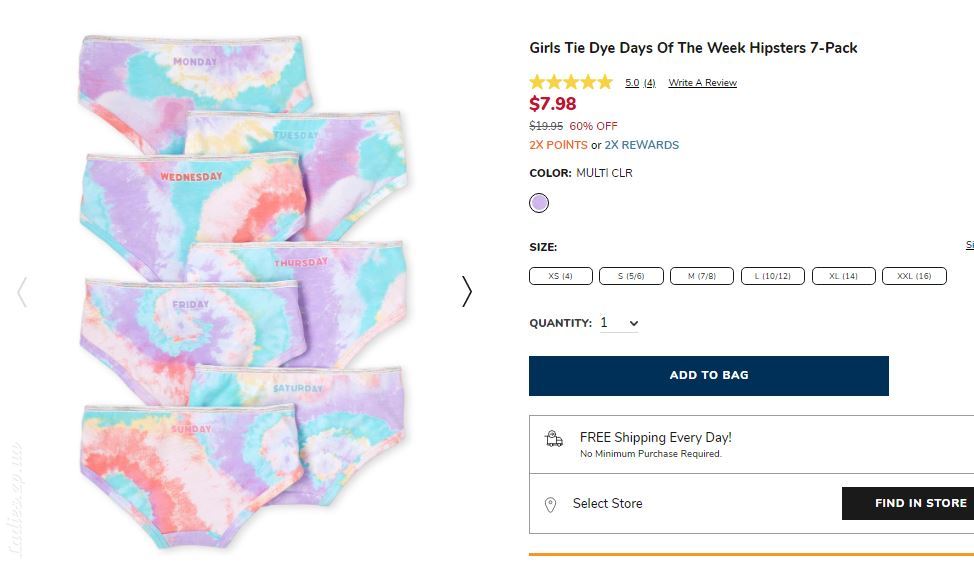Screen dimensions: 974x566
Task: Click the 2X REWARDS link
Action: click(642, 145)
